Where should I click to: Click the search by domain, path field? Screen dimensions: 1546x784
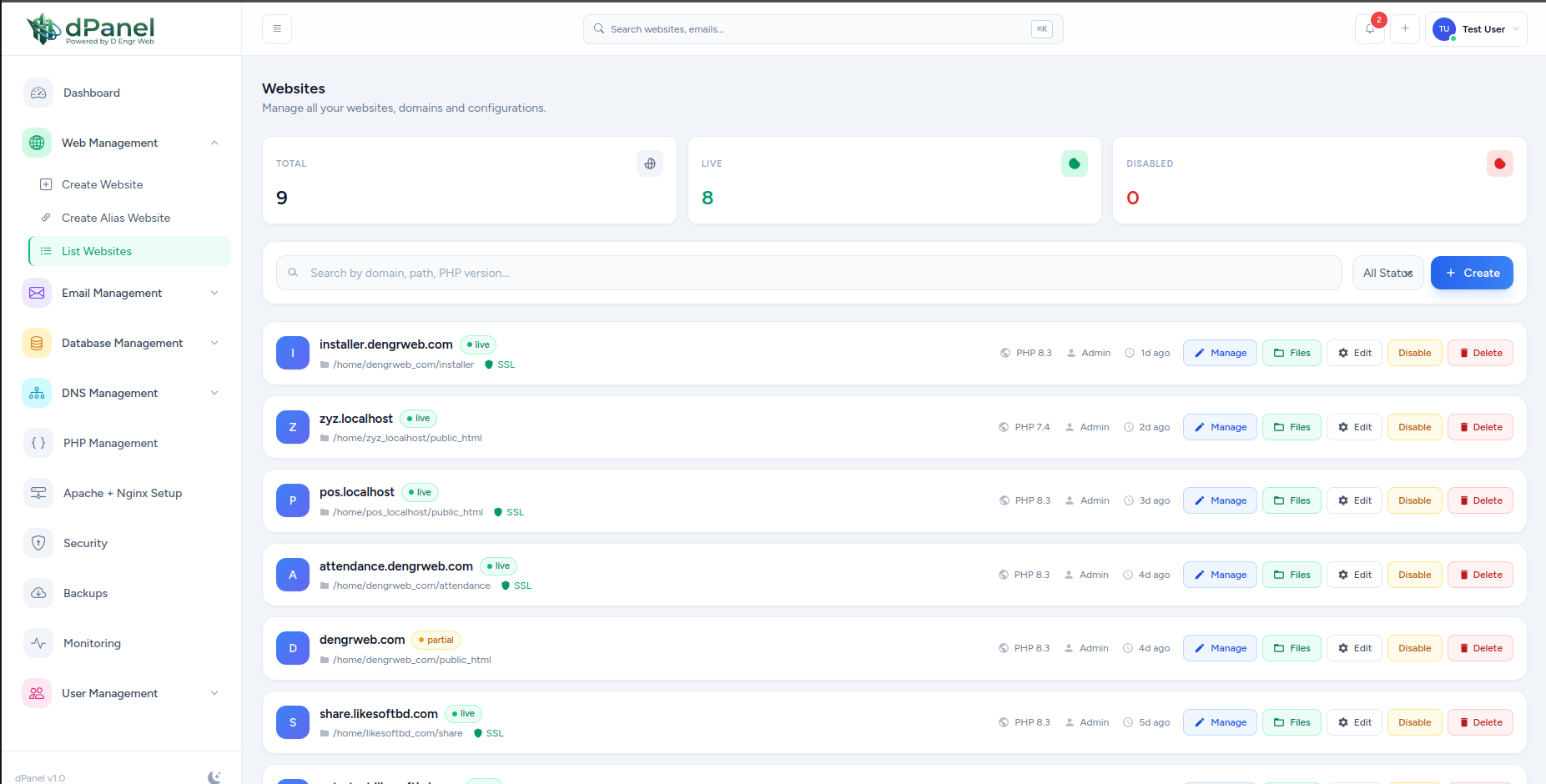tap(808, 273)
